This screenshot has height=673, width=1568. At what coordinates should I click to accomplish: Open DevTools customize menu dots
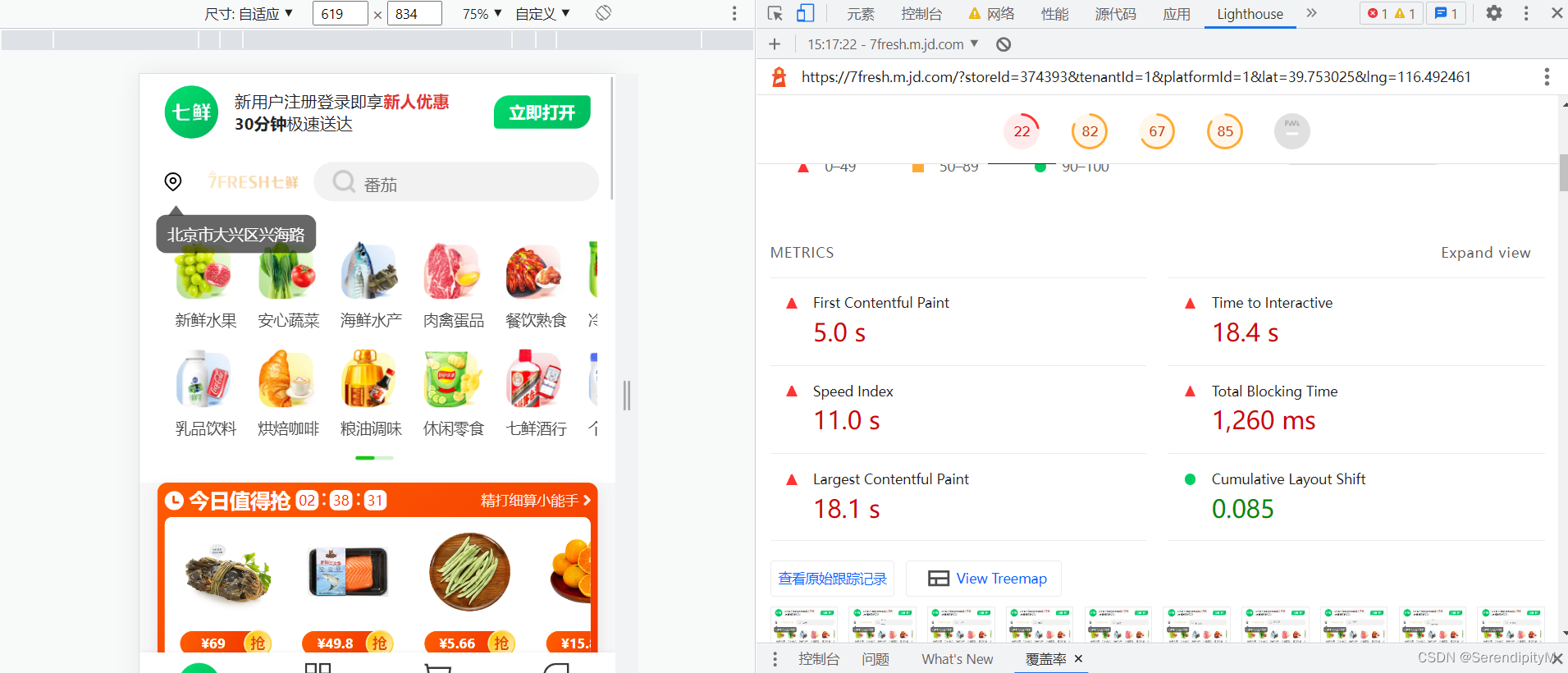[x=1526, y=13]
